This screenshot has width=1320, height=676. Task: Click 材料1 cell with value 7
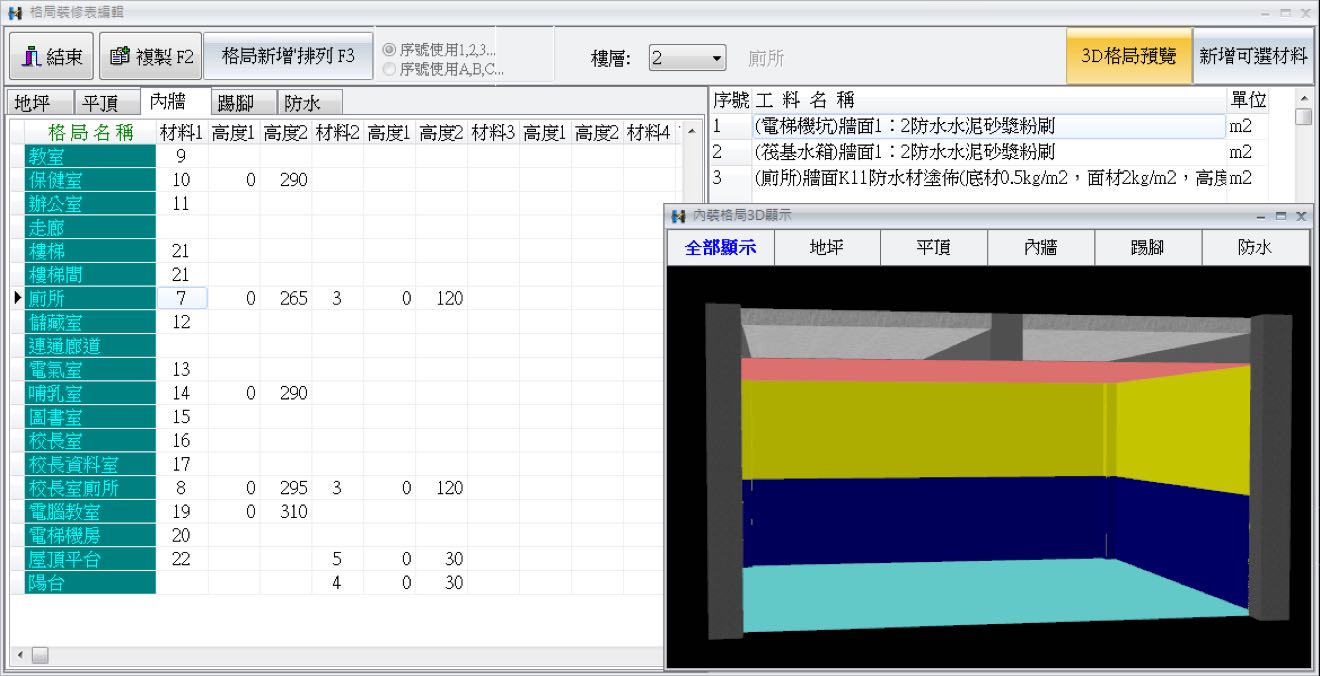tap(182, 298)
